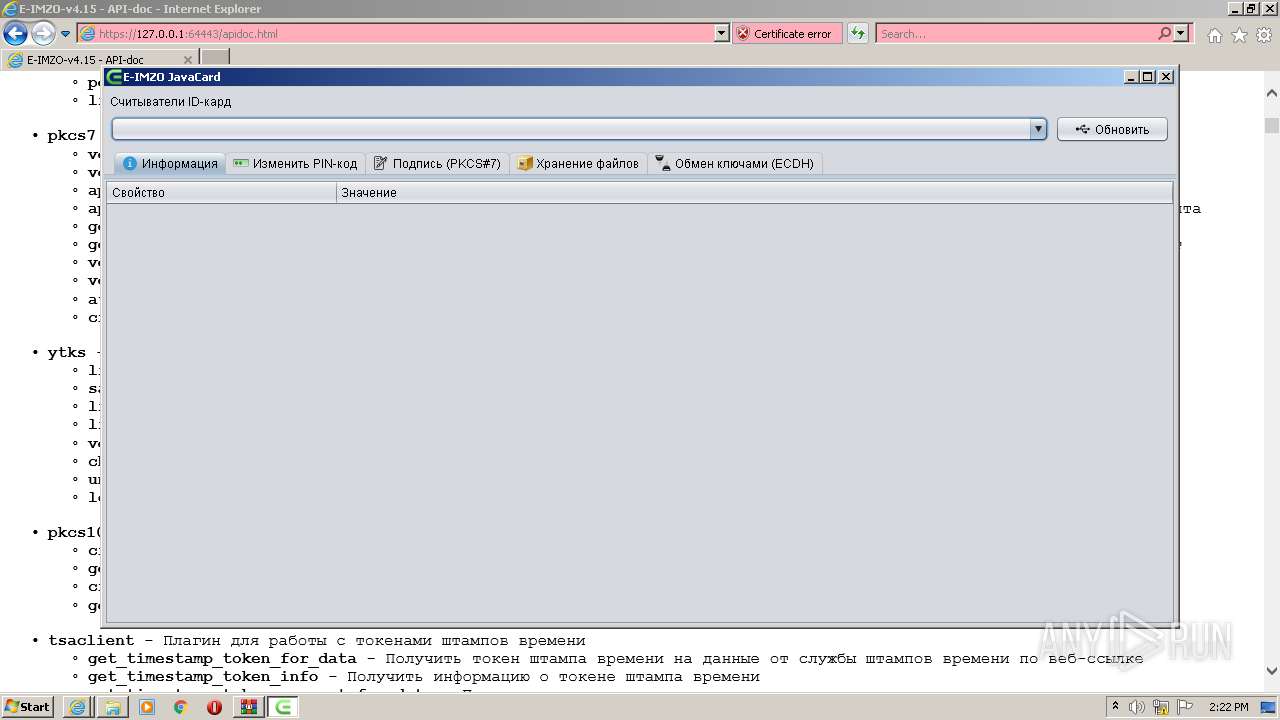Maximize the E-IMZO JavaCard window
1280x720 pixels.
click(x=1148, y=77)
